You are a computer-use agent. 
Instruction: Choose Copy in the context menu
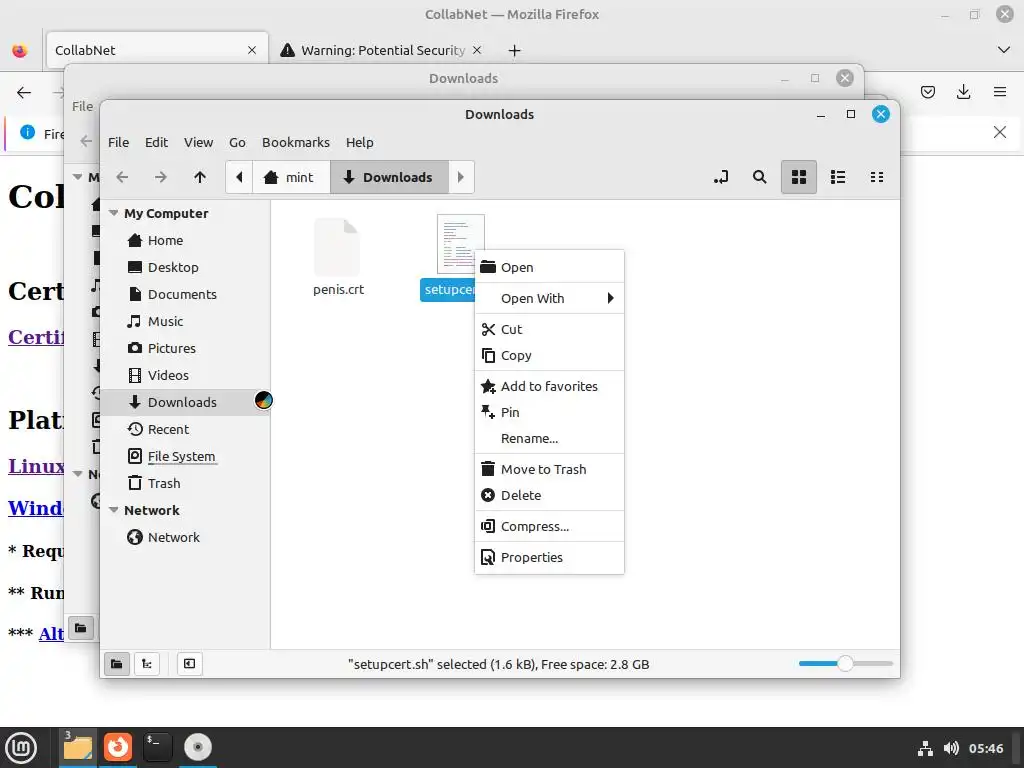click(549, 355)
